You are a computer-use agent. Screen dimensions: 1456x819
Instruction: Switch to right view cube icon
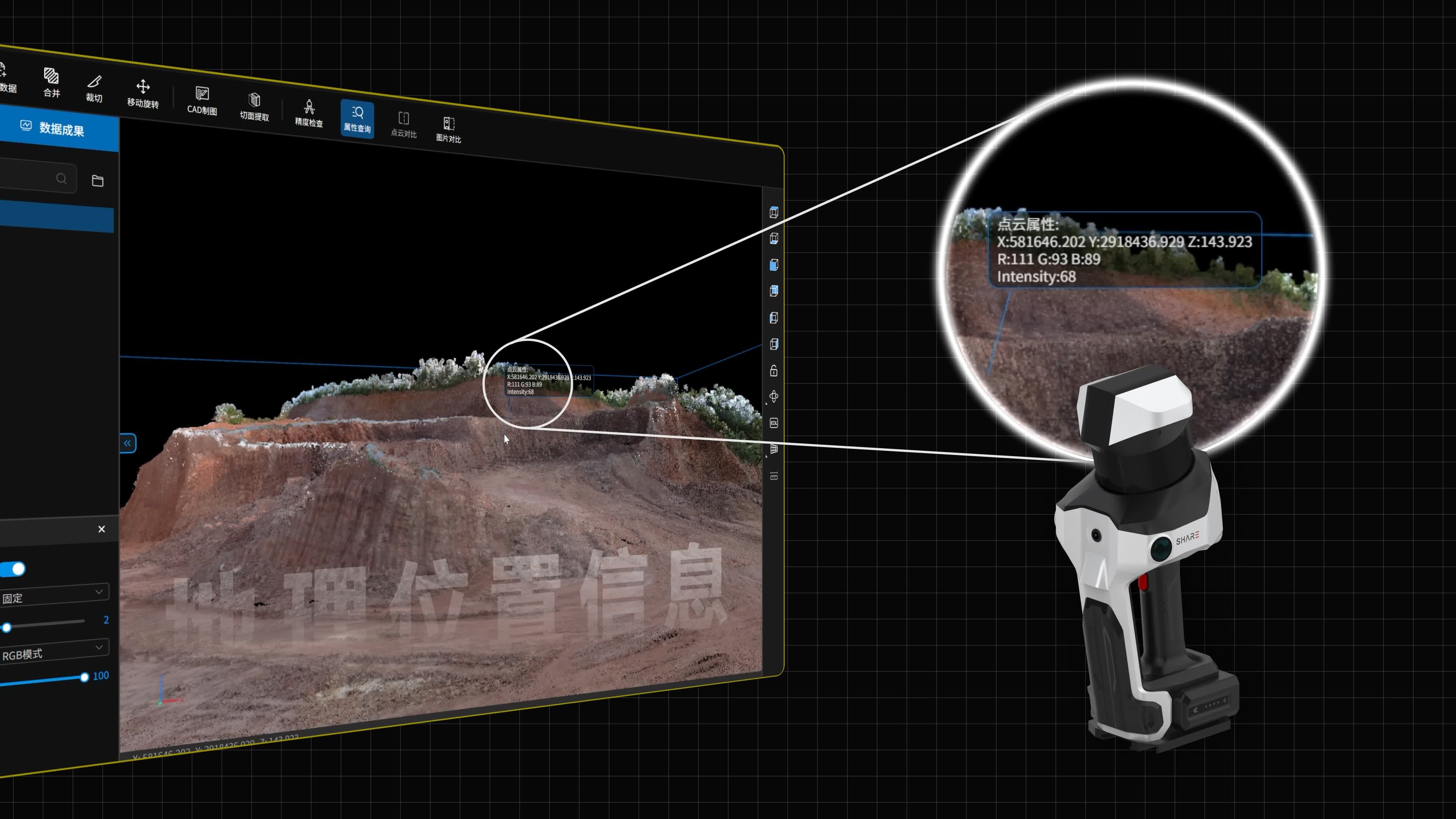pyautogui.click(x=774, y=344)
